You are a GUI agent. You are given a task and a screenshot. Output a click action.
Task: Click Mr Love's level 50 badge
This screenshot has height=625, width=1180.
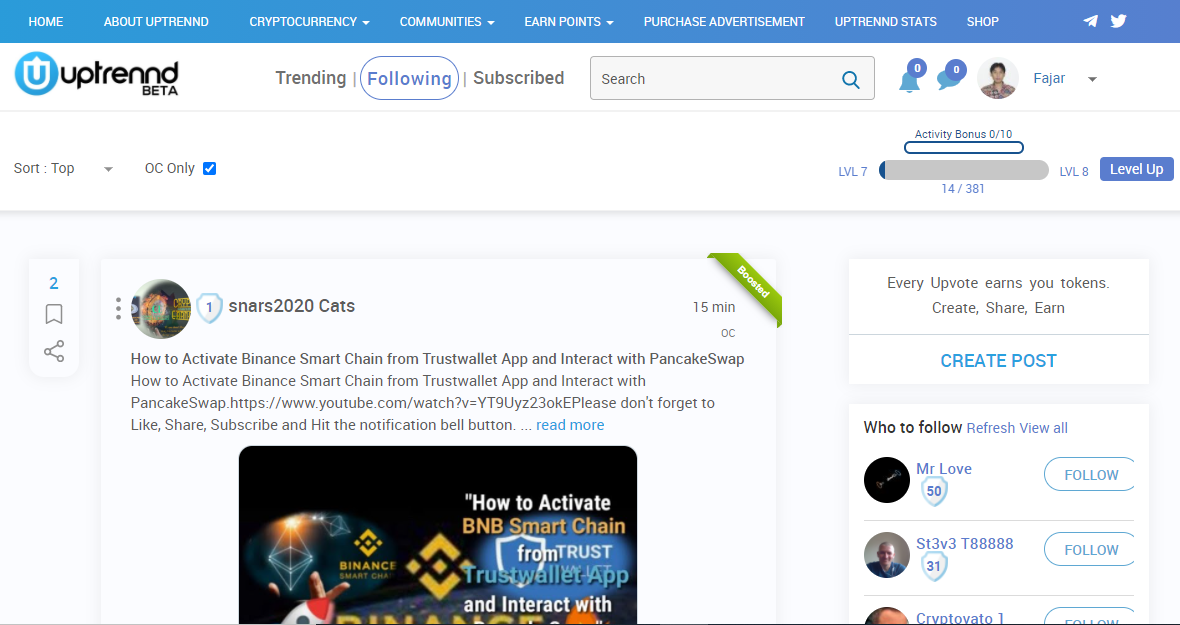[x=934, y=492]
